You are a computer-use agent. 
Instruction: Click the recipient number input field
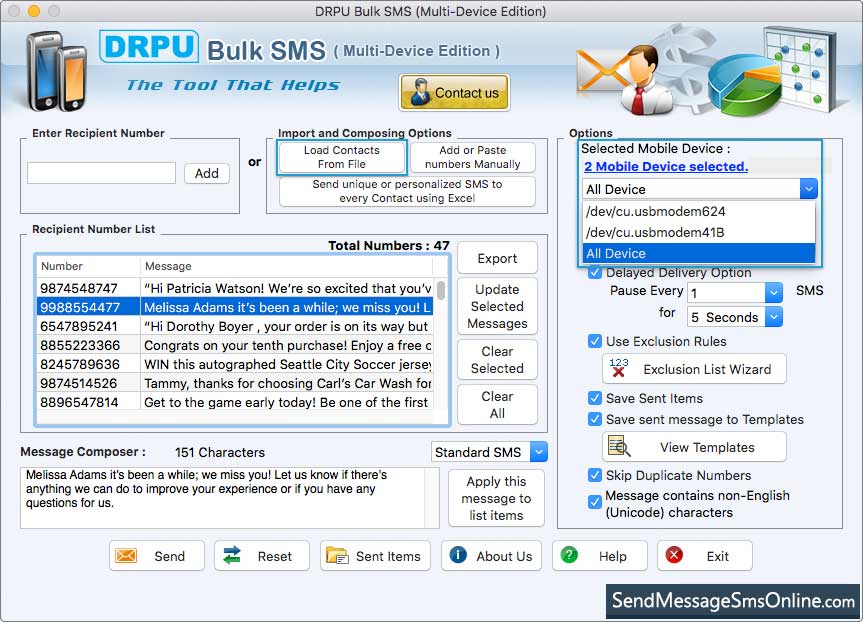[101, 173]
